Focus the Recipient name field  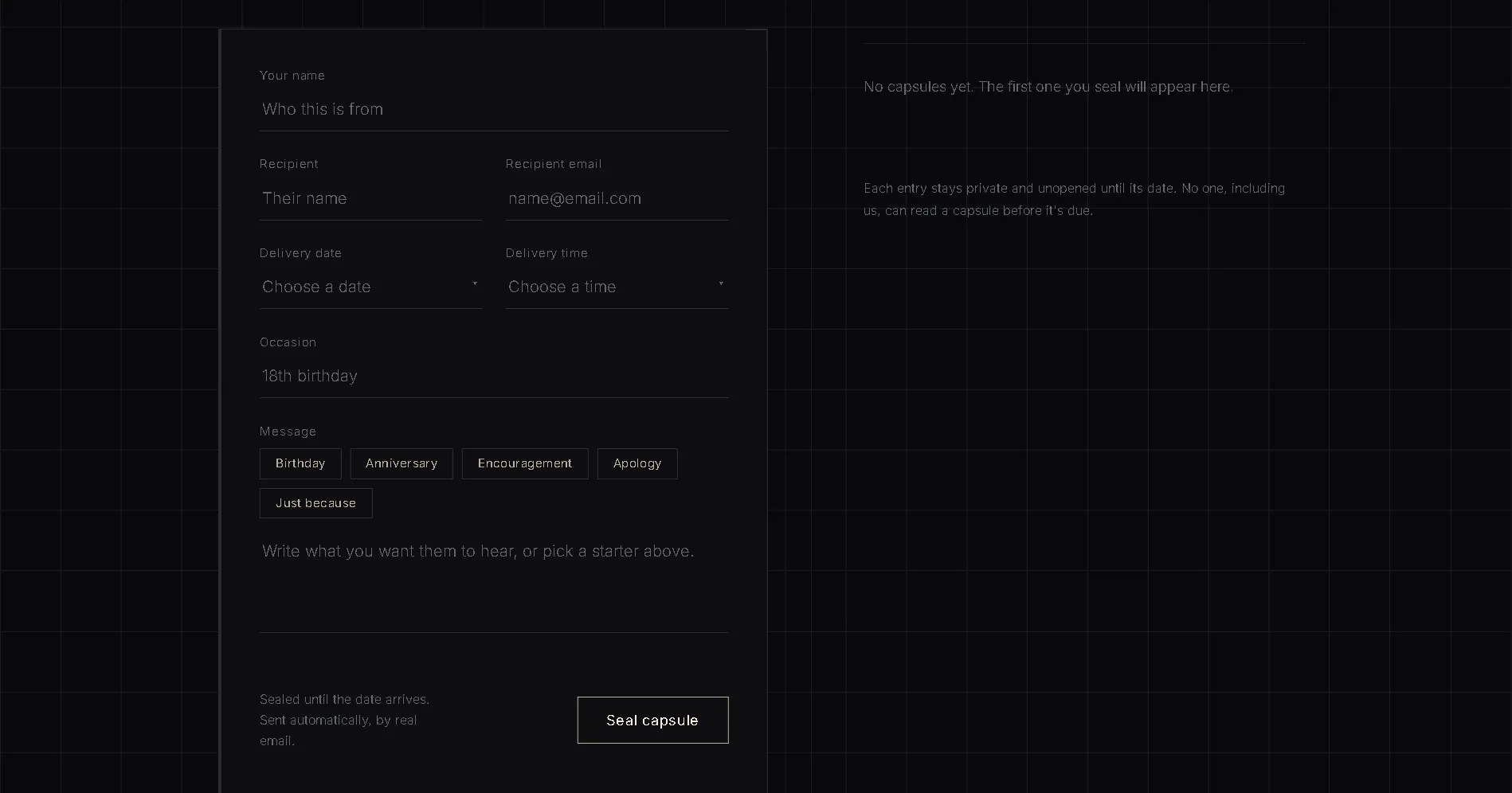370,199
